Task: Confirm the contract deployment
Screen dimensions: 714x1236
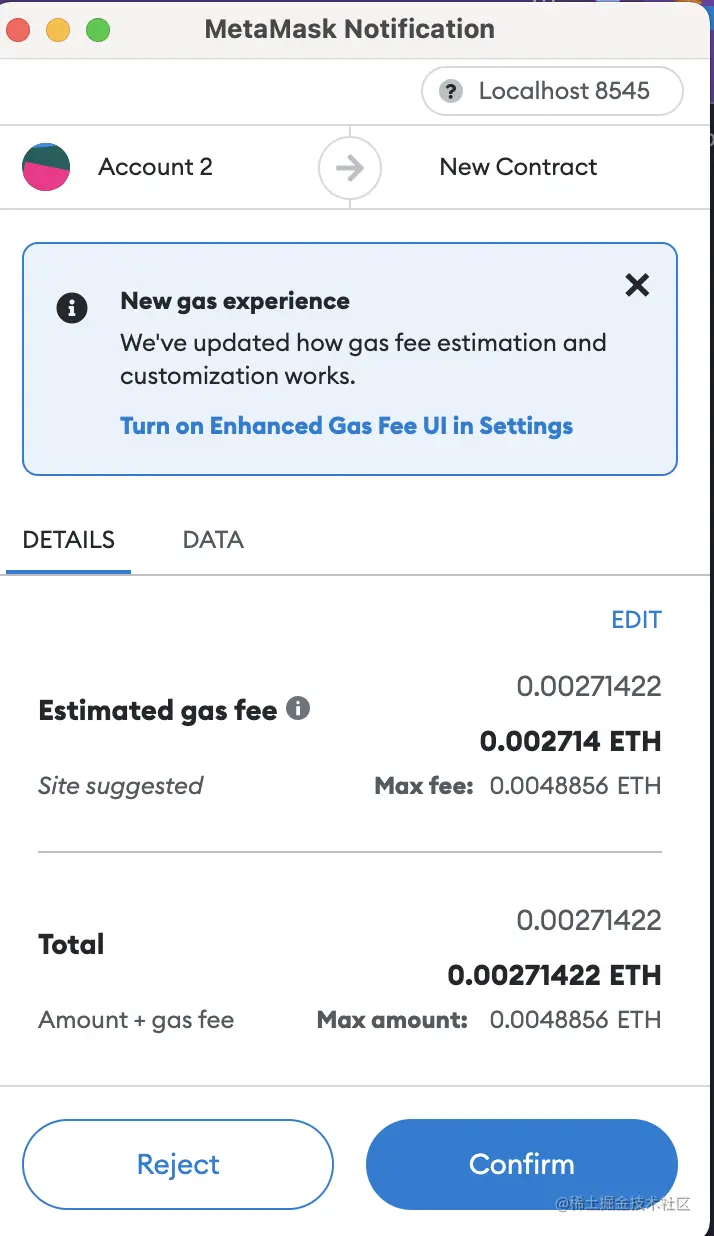Action: (x=522, y=1164)
